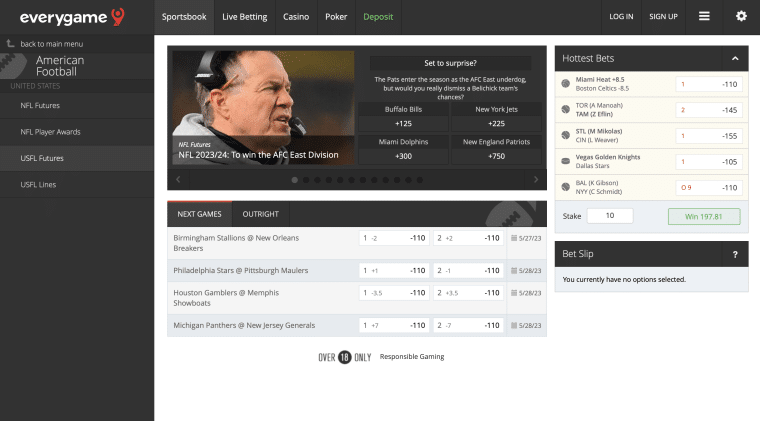This screenshot has height=421, width=760.
Task: Select TOR vs TAM -145 hottest bet
Action: point(709,110)
